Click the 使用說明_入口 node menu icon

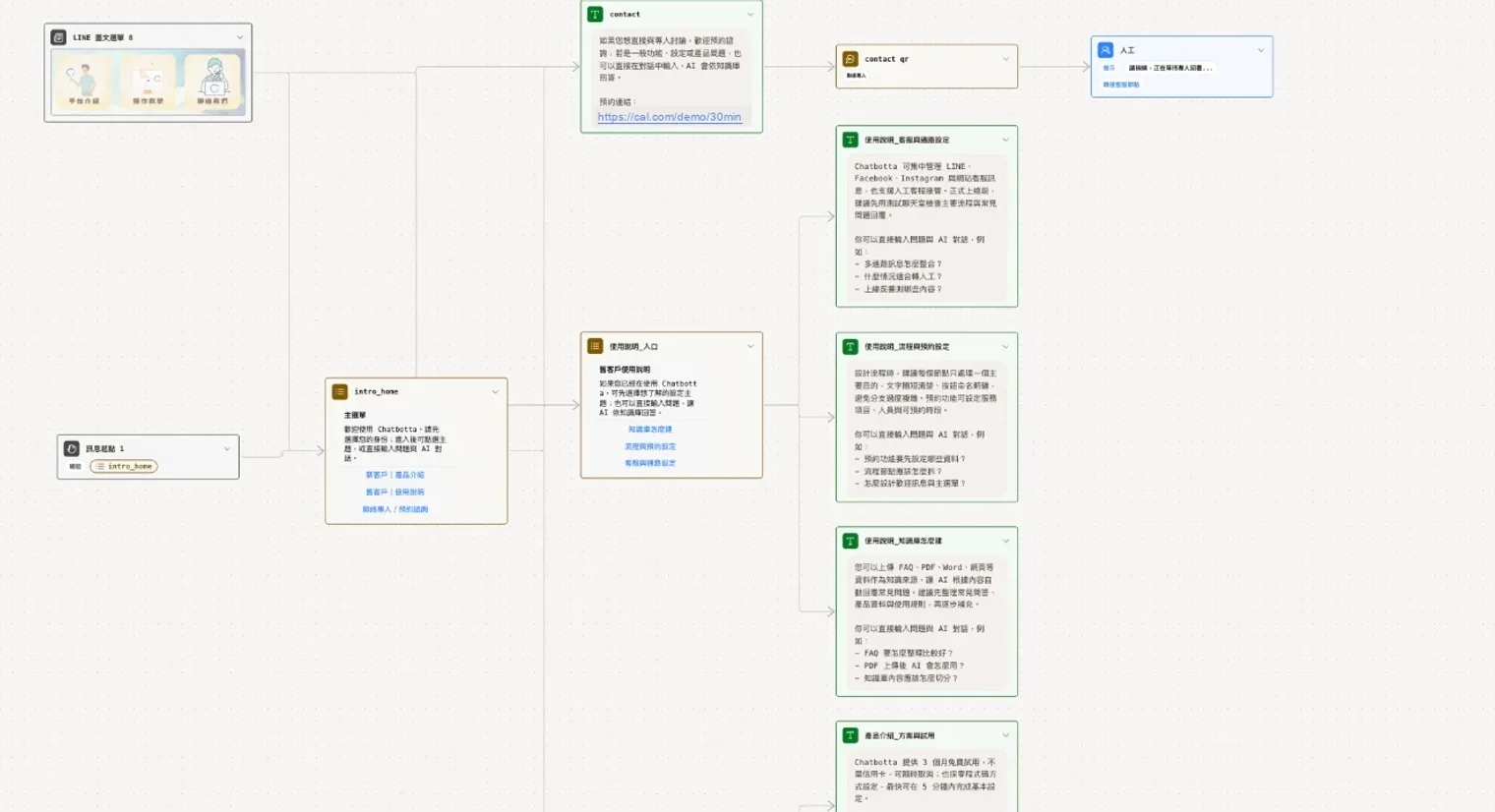(595, 346)
